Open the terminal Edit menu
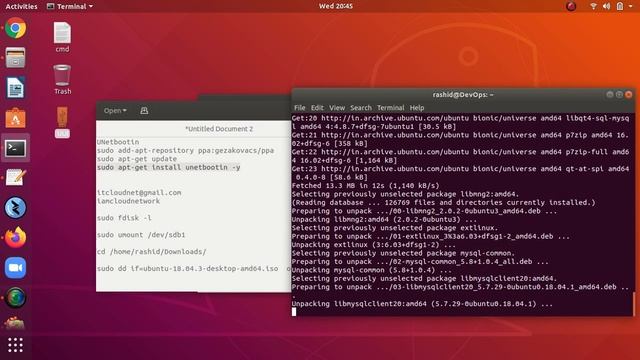This screenshot has width=640, height=360. click(317, 108)
